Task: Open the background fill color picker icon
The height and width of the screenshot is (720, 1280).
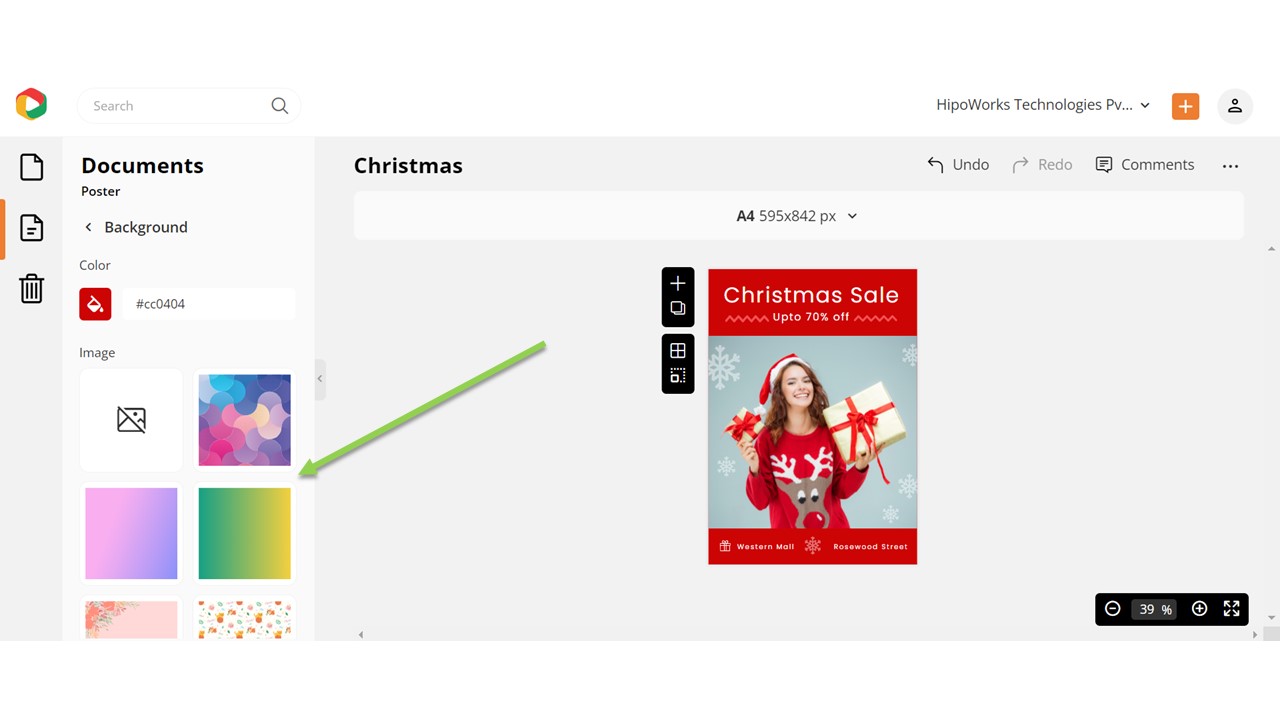Action: coord(95,303)
